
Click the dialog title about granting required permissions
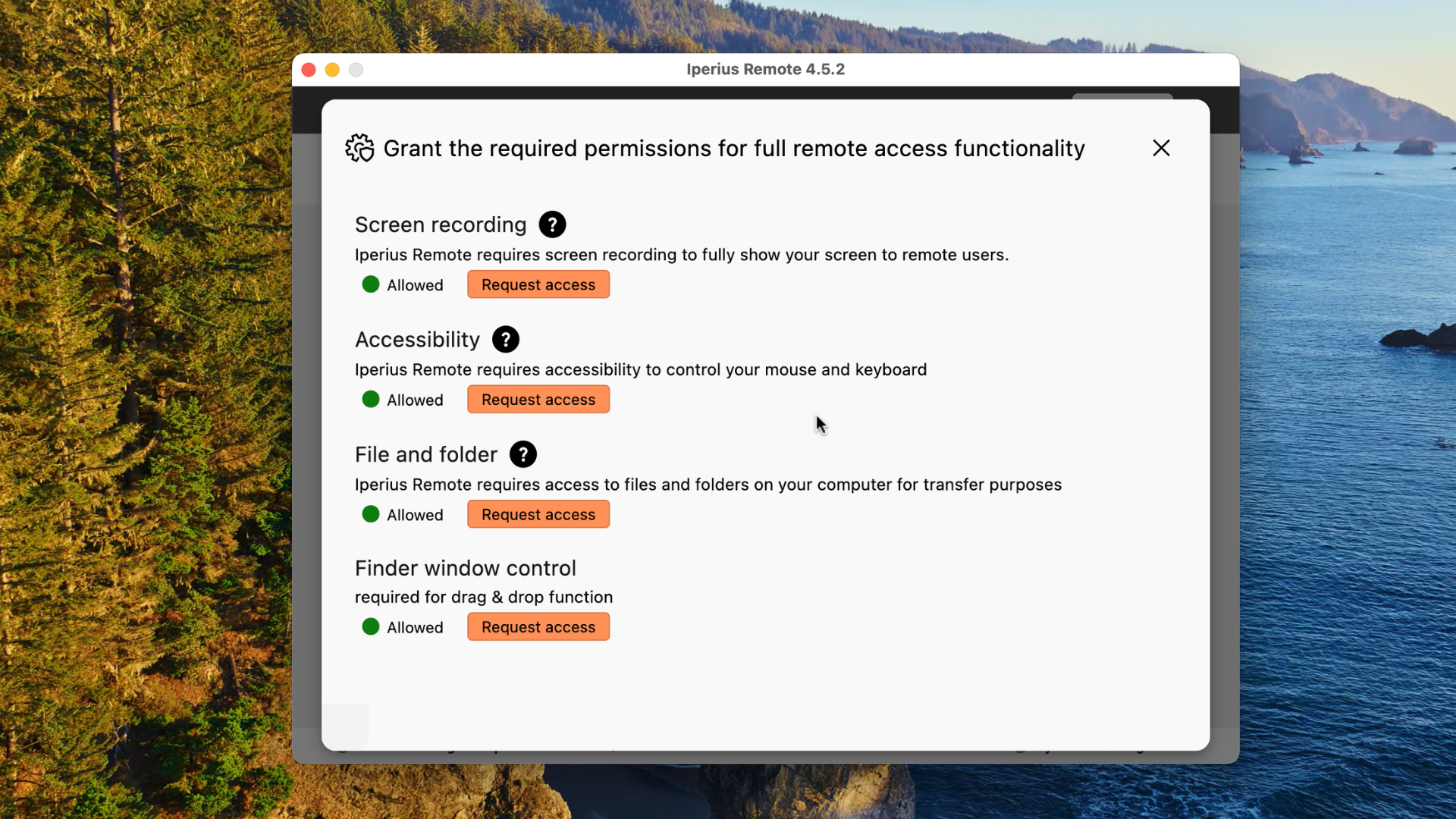(x=734, y=149)
